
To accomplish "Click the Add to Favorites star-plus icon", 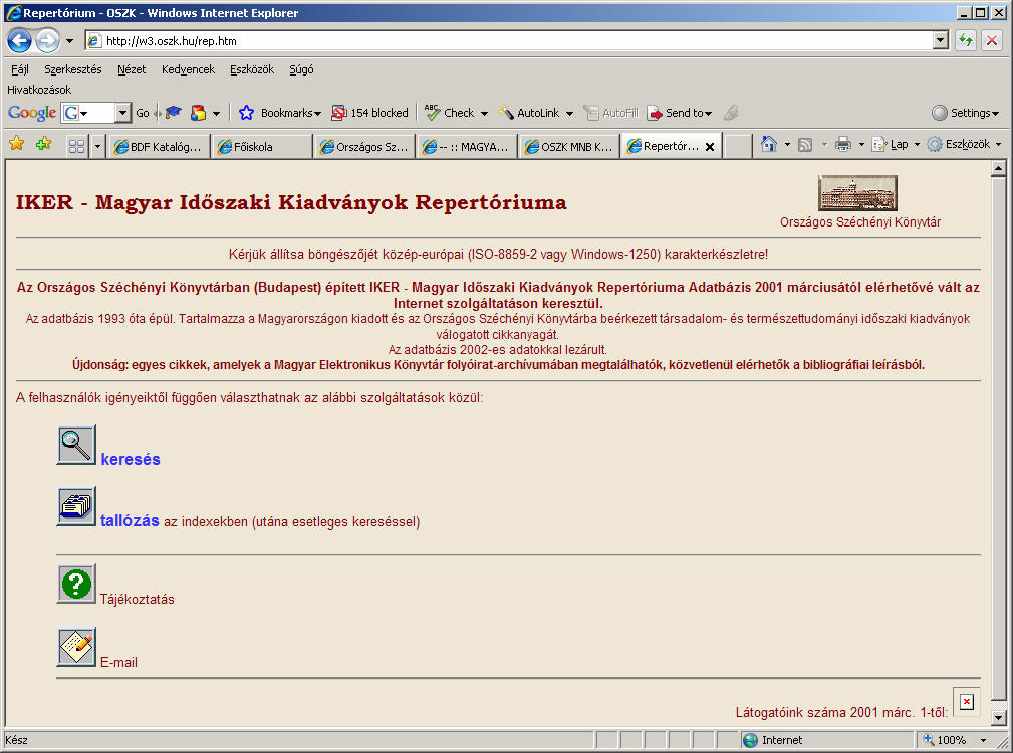I will pyautogui.click(x=44, y=143).
